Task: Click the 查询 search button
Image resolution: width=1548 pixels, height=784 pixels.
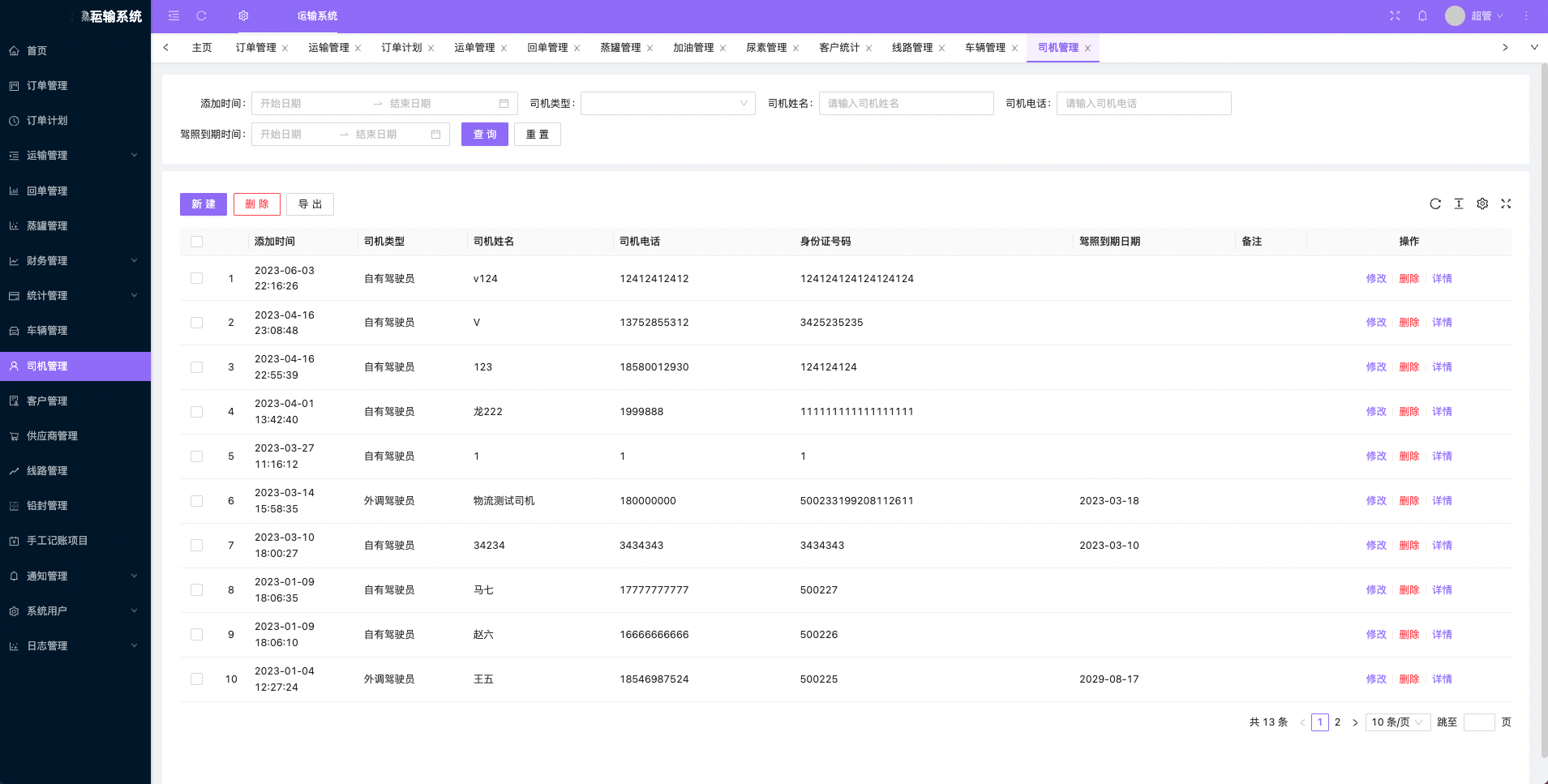Action: [485, 135]
